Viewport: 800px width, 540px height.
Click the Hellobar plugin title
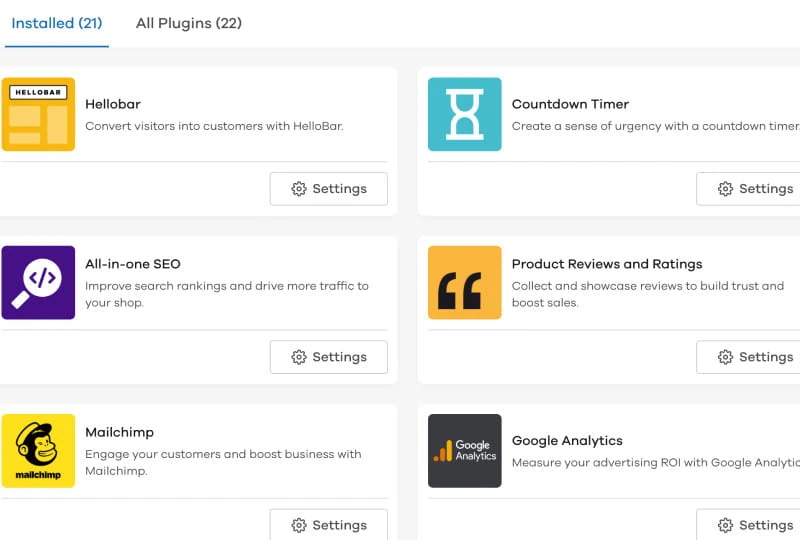[x=113, y=104]
